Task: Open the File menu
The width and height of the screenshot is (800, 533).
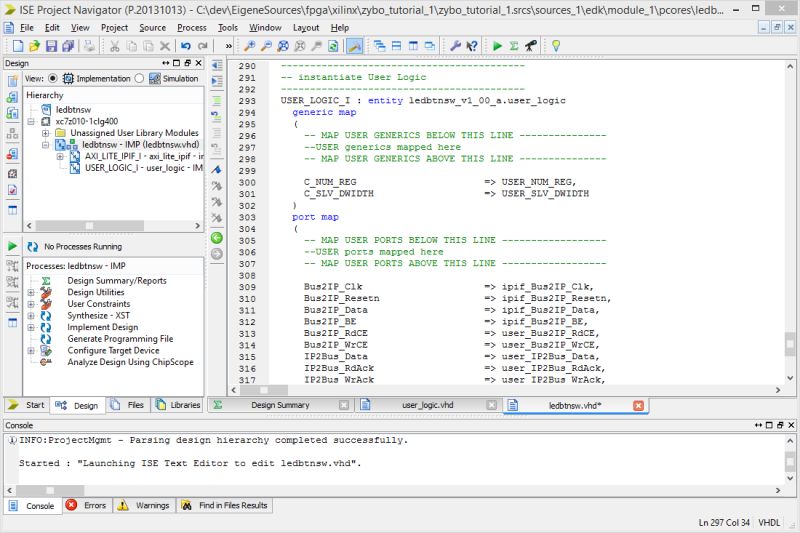Action: [27, 28]
